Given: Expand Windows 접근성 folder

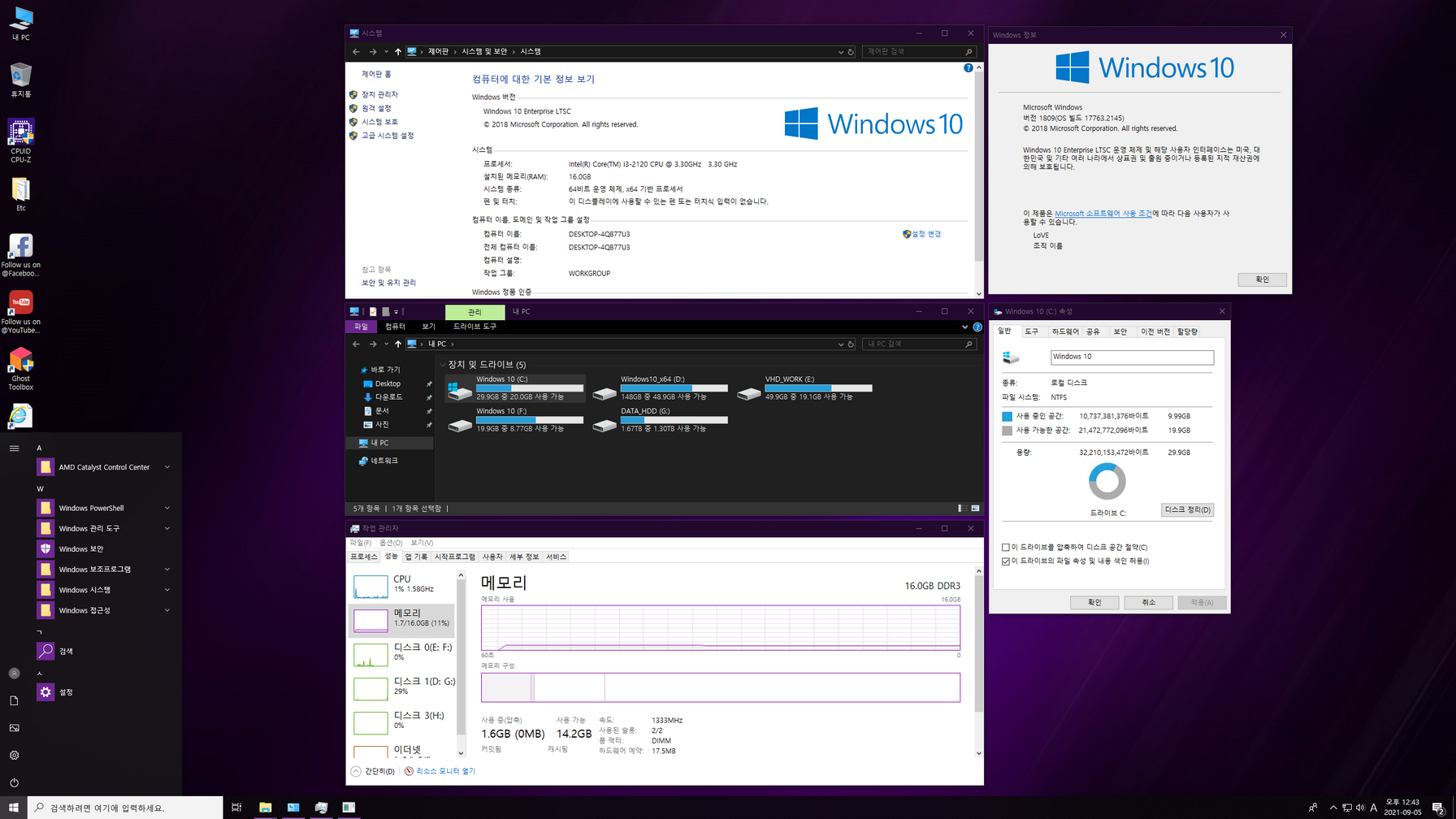Looking at the screenshot, I should pos(106,610).
